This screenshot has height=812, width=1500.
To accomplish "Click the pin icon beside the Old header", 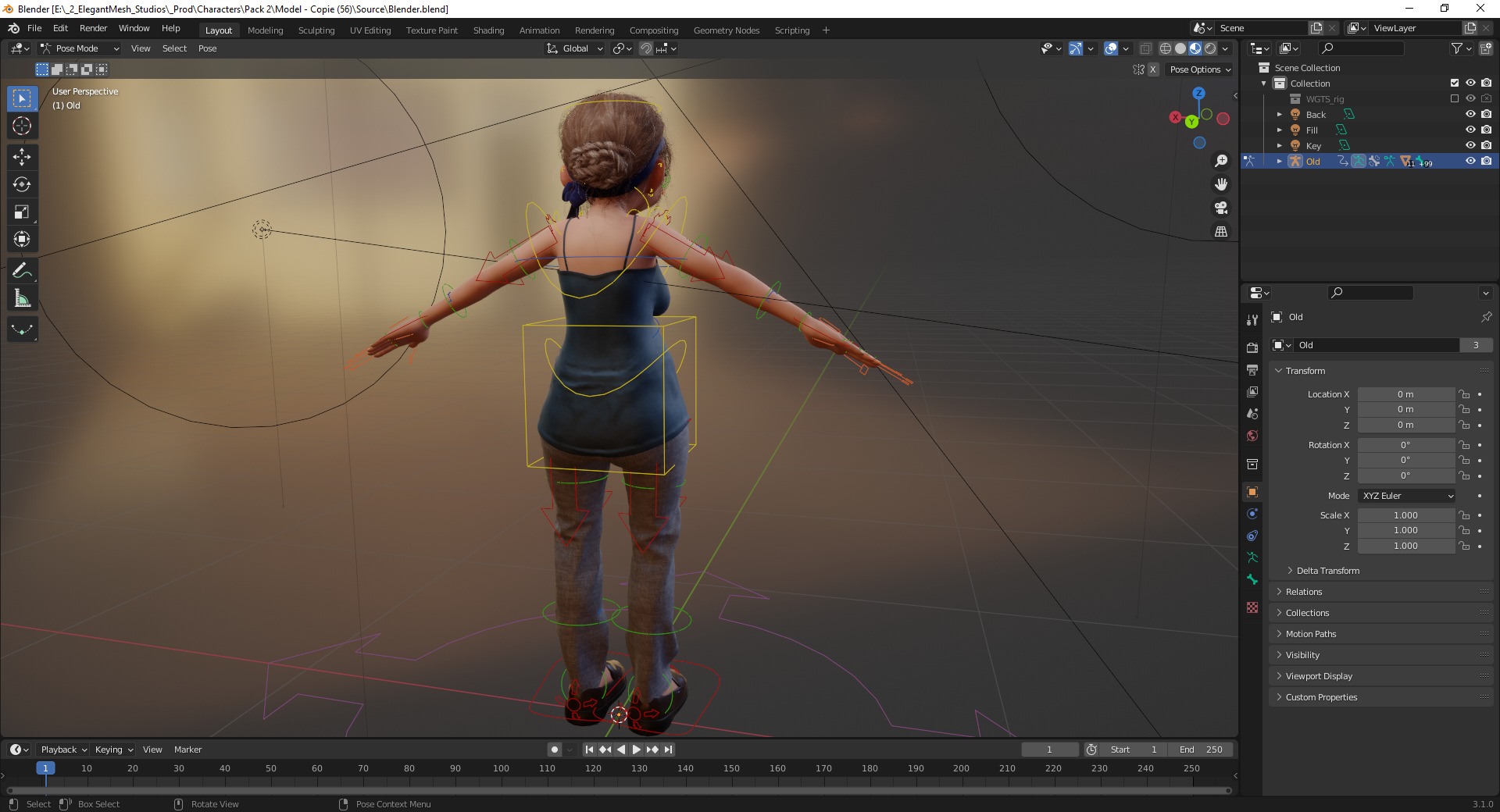I will coord(1486,317).
